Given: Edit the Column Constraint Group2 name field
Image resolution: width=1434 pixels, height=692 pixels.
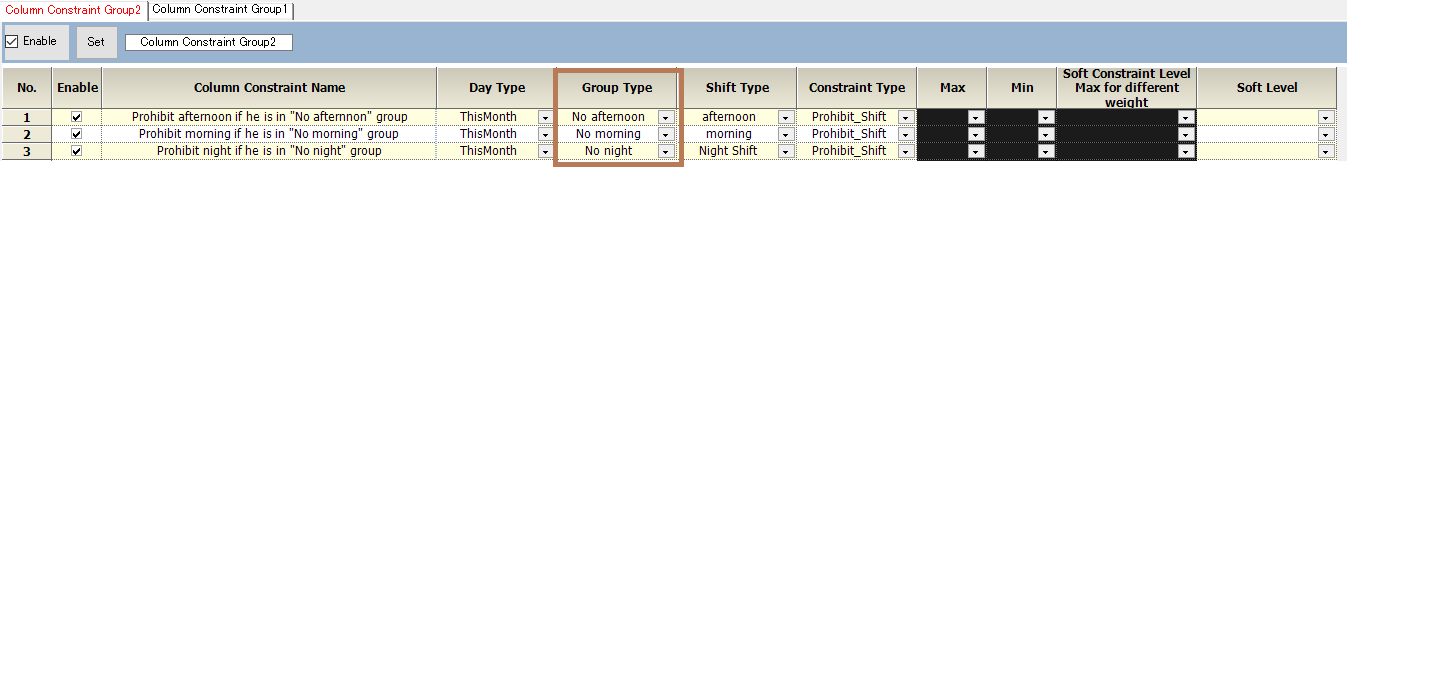Looking at the screenshot, I should pos(208,42).
